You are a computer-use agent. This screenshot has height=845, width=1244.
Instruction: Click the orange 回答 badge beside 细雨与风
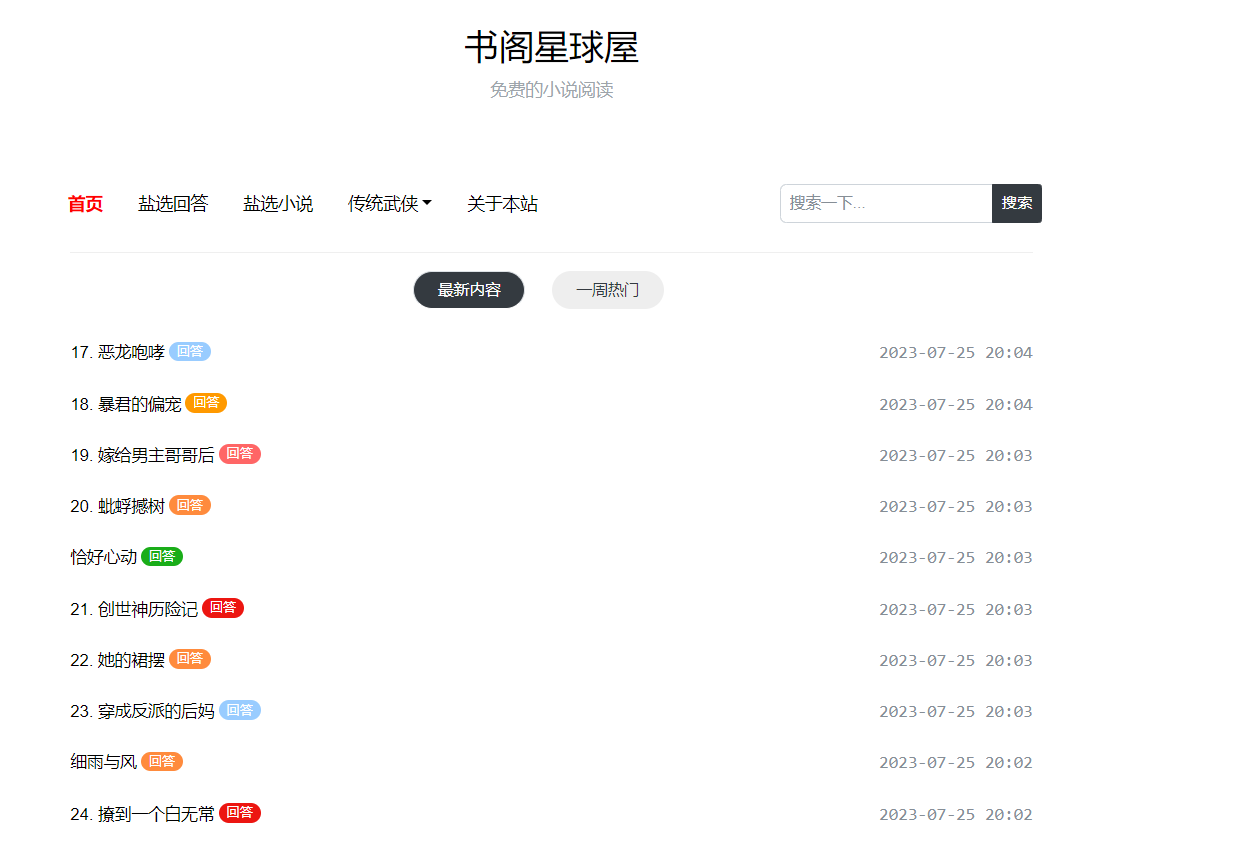pos(162,762)
